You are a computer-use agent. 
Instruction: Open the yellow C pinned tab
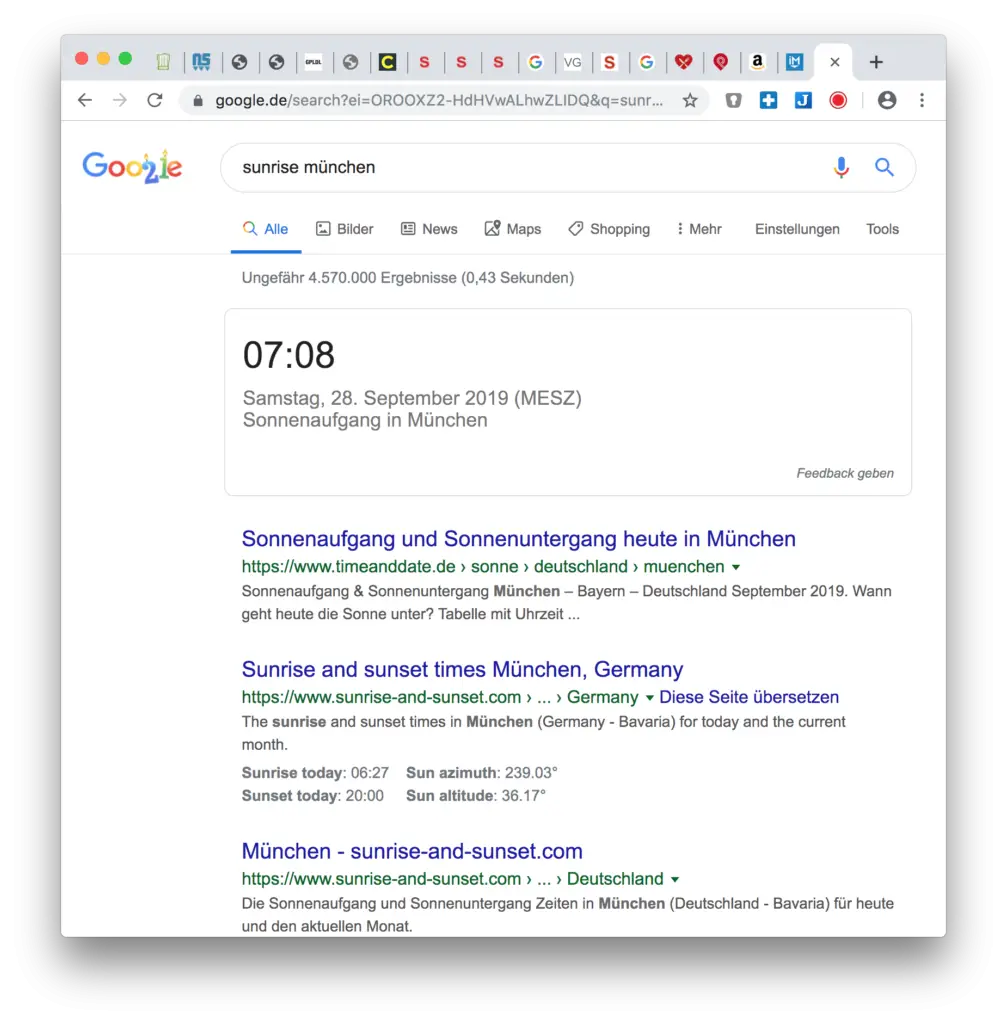click(388, 62)
